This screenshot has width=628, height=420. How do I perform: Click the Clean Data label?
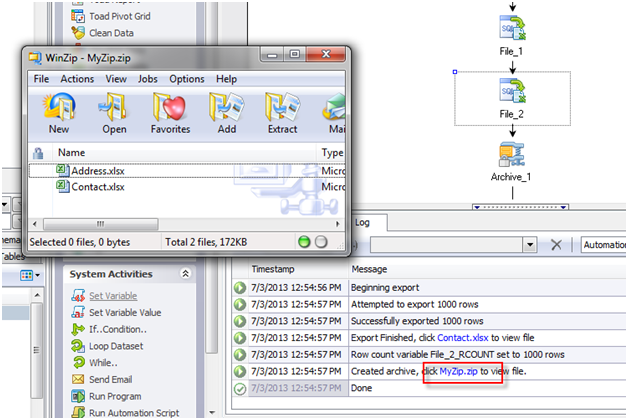pyautogui.click(x=111, y=33)
